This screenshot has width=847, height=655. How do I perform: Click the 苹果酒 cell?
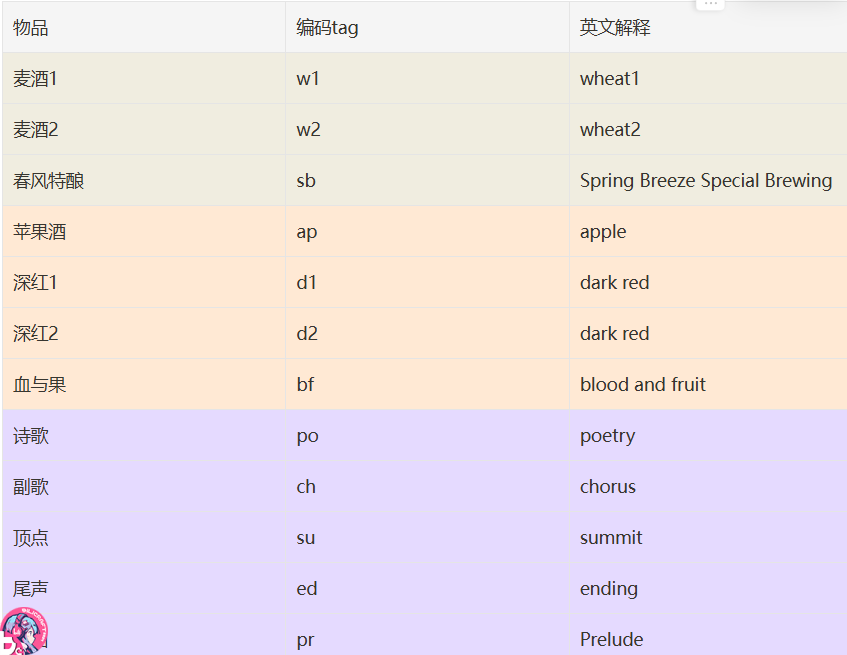[x=40, y=232]
